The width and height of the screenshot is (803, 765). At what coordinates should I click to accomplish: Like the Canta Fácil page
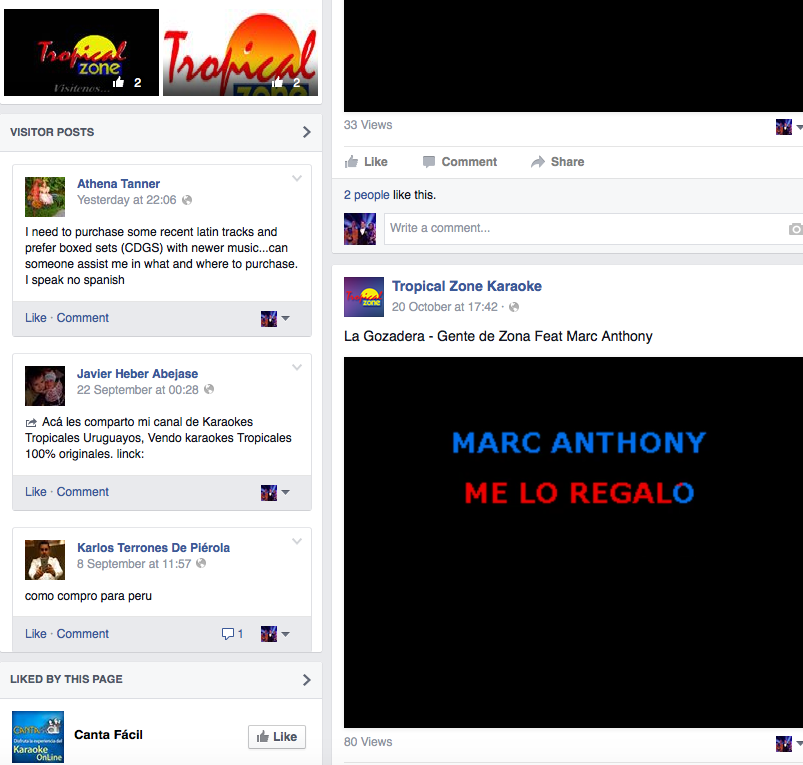pyautogui.click(x=276, y=737)
